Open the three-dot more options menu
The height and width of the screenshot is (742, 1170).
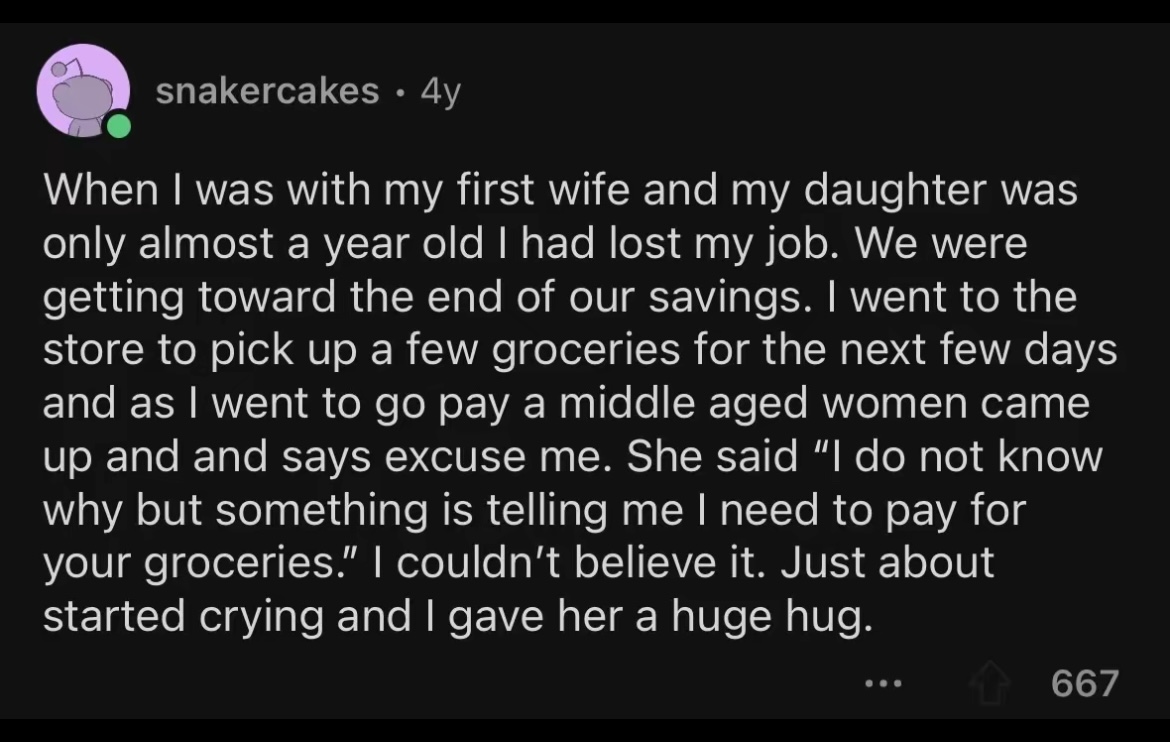tap(884, 685)
